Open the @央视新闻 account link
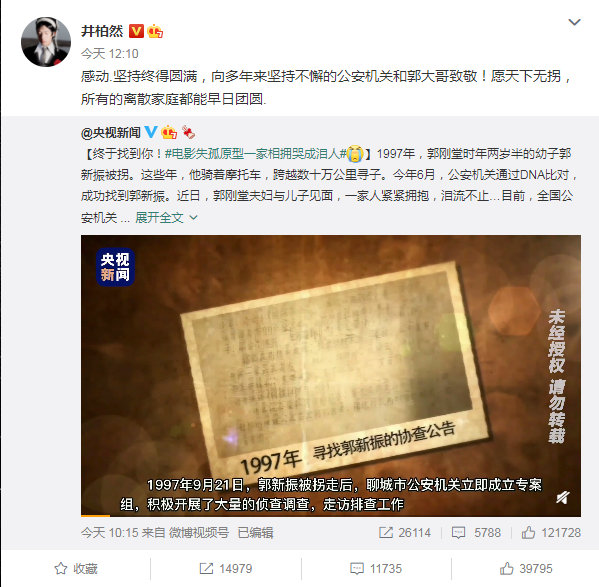Screen dimensions: 599x587 point(111,133)
